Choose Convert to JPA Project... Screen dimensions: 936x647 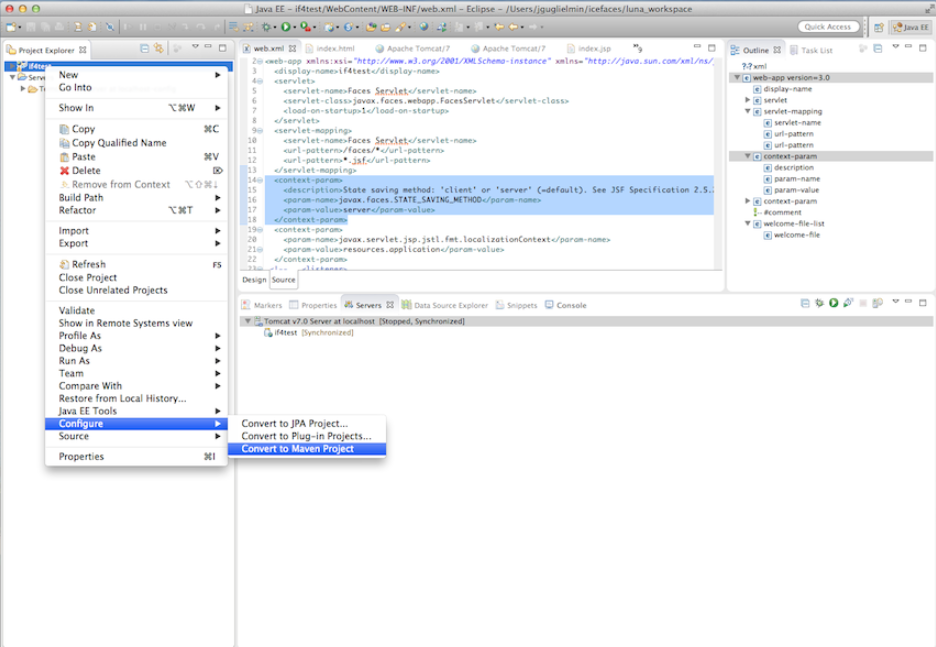[294, 423]
